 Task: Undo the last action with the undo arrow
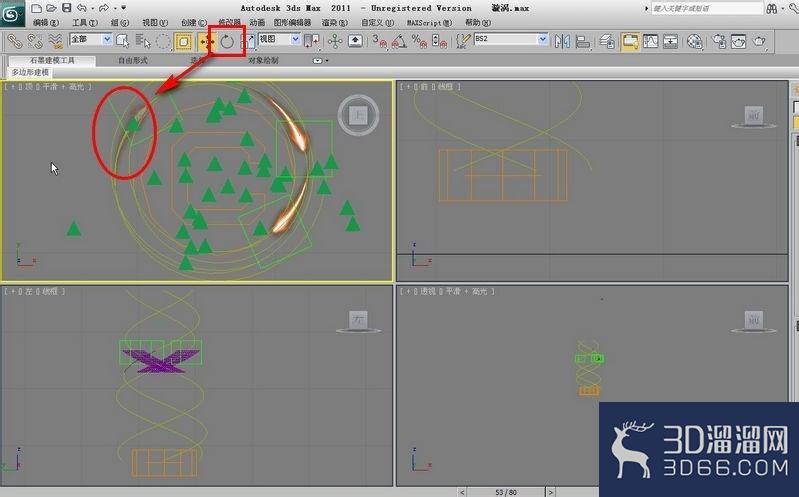[82, 8]
